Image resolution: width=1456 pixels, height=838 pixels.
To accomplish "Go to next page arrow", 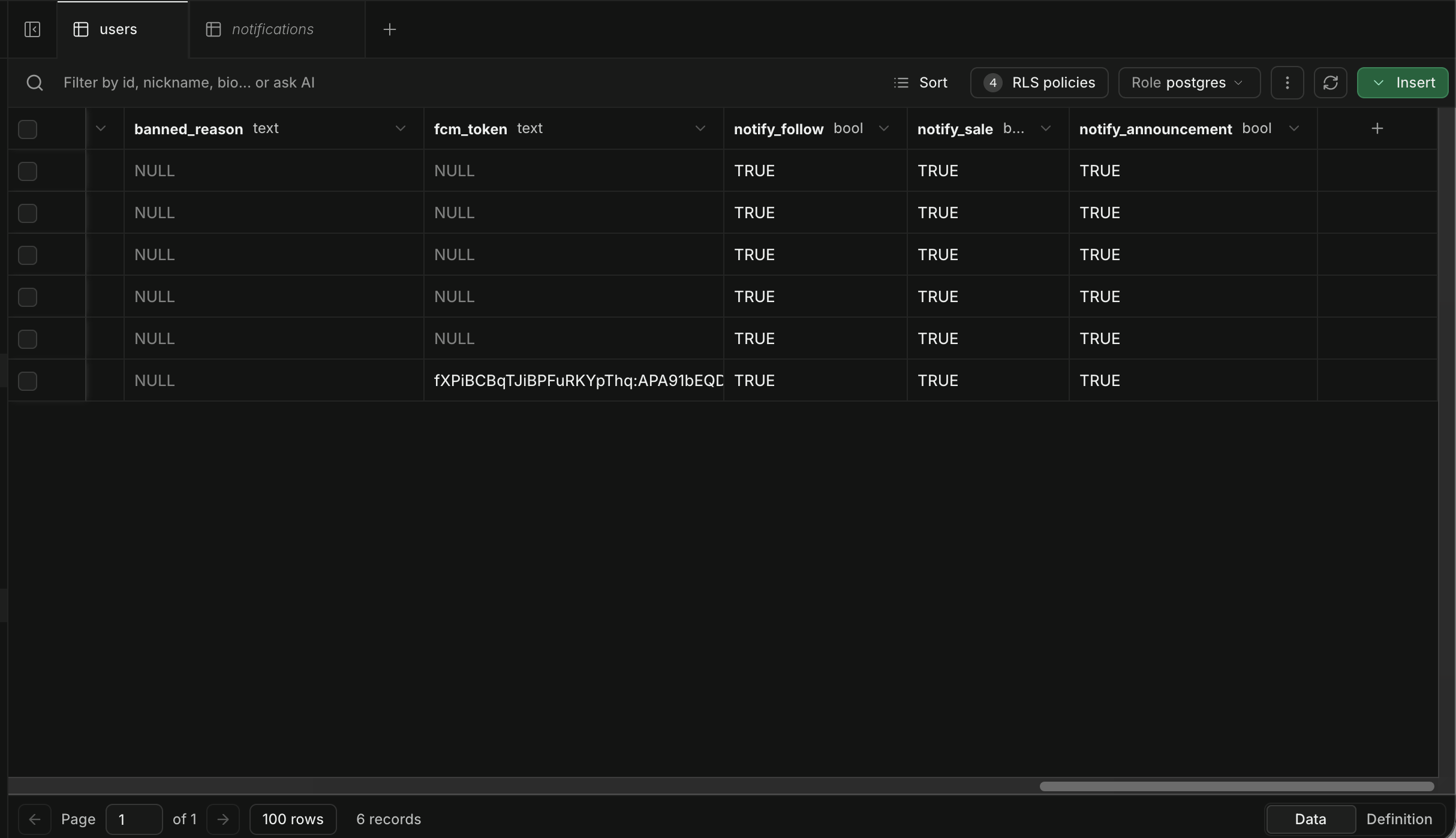I will coord(223,819).
